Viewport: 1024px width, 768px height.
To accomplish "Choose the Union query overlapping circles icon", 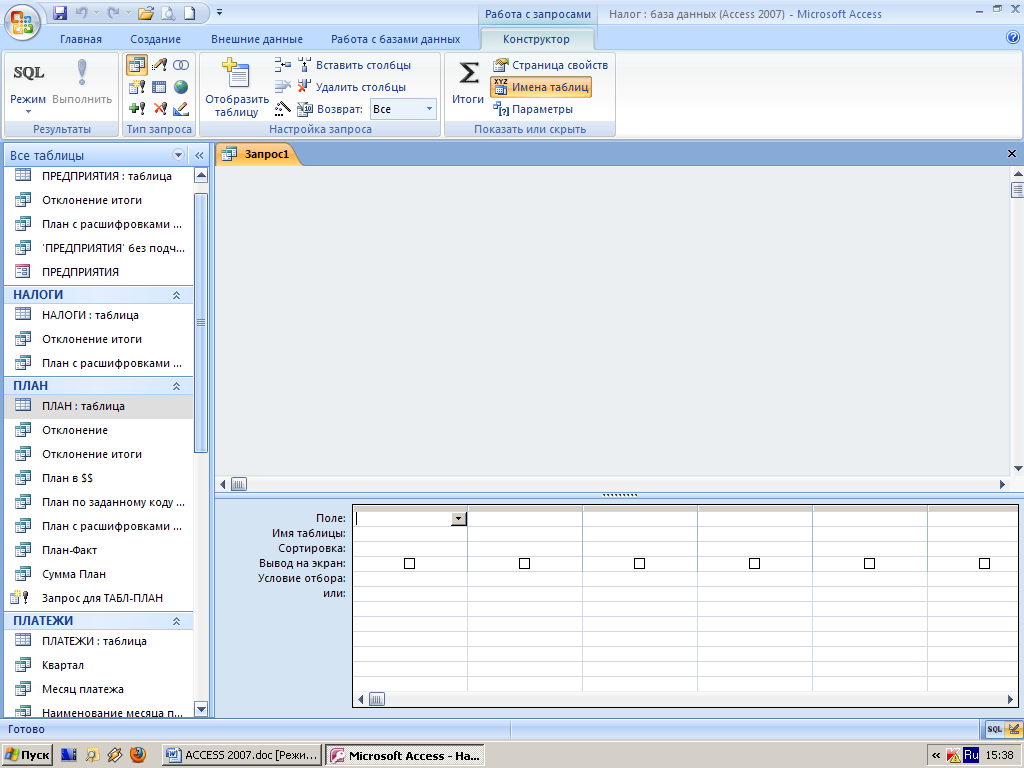I will (x=181, y=65).
